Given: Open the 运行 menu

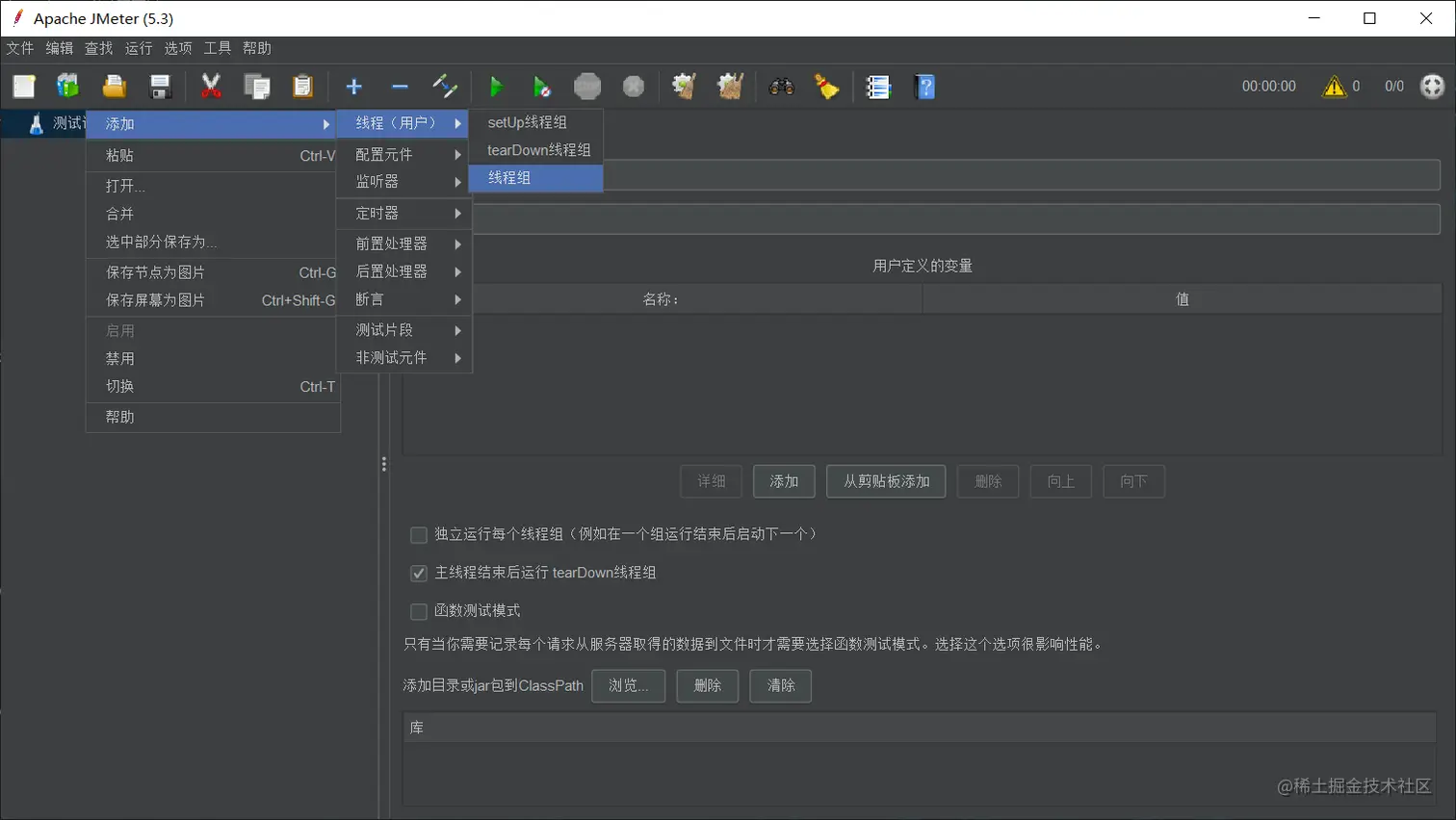Looking at the screenshot, I should click(139, 48).
